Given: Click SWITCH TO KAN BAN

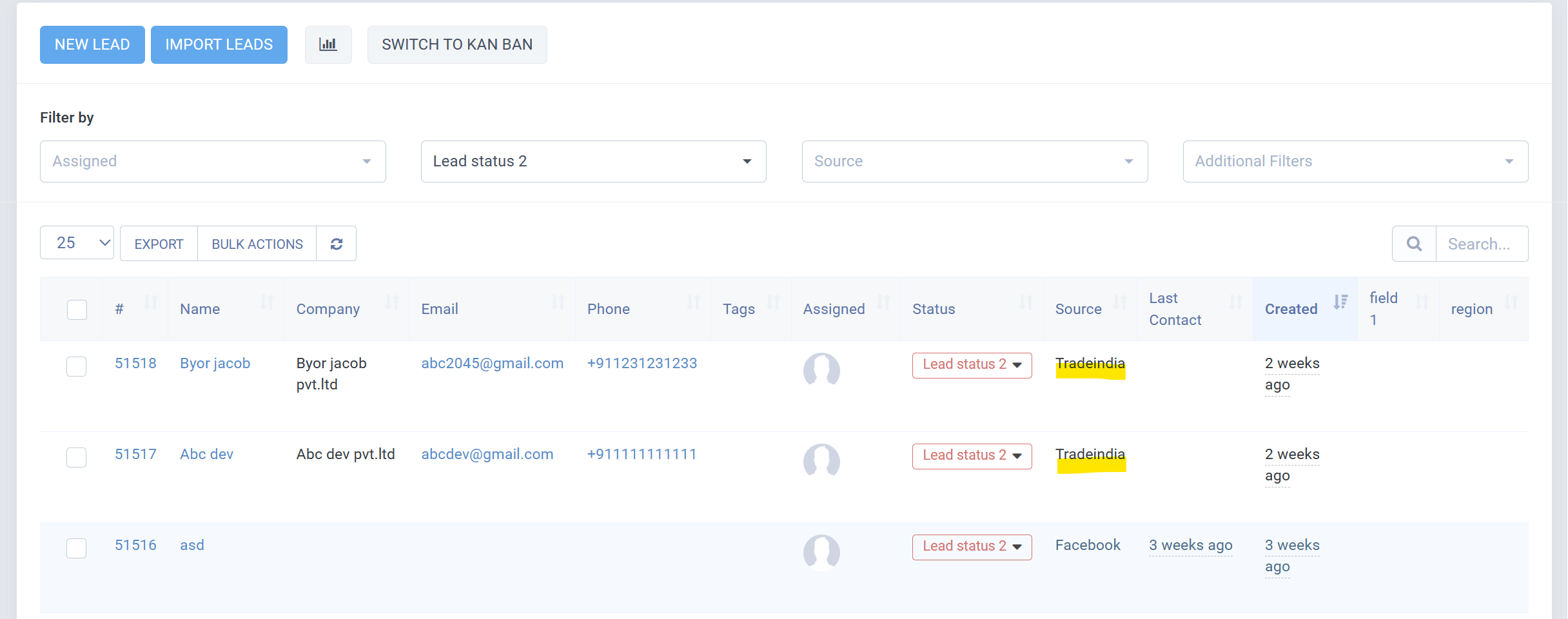Looking at the screenshot, I should click(457, 44).
